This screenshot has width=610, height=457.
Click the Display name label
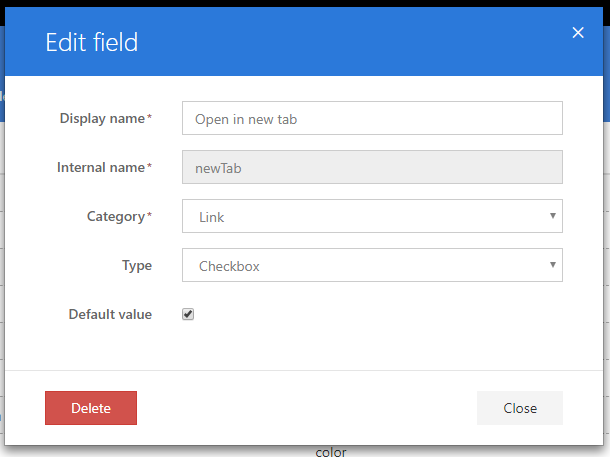click(x=102, y=118)
